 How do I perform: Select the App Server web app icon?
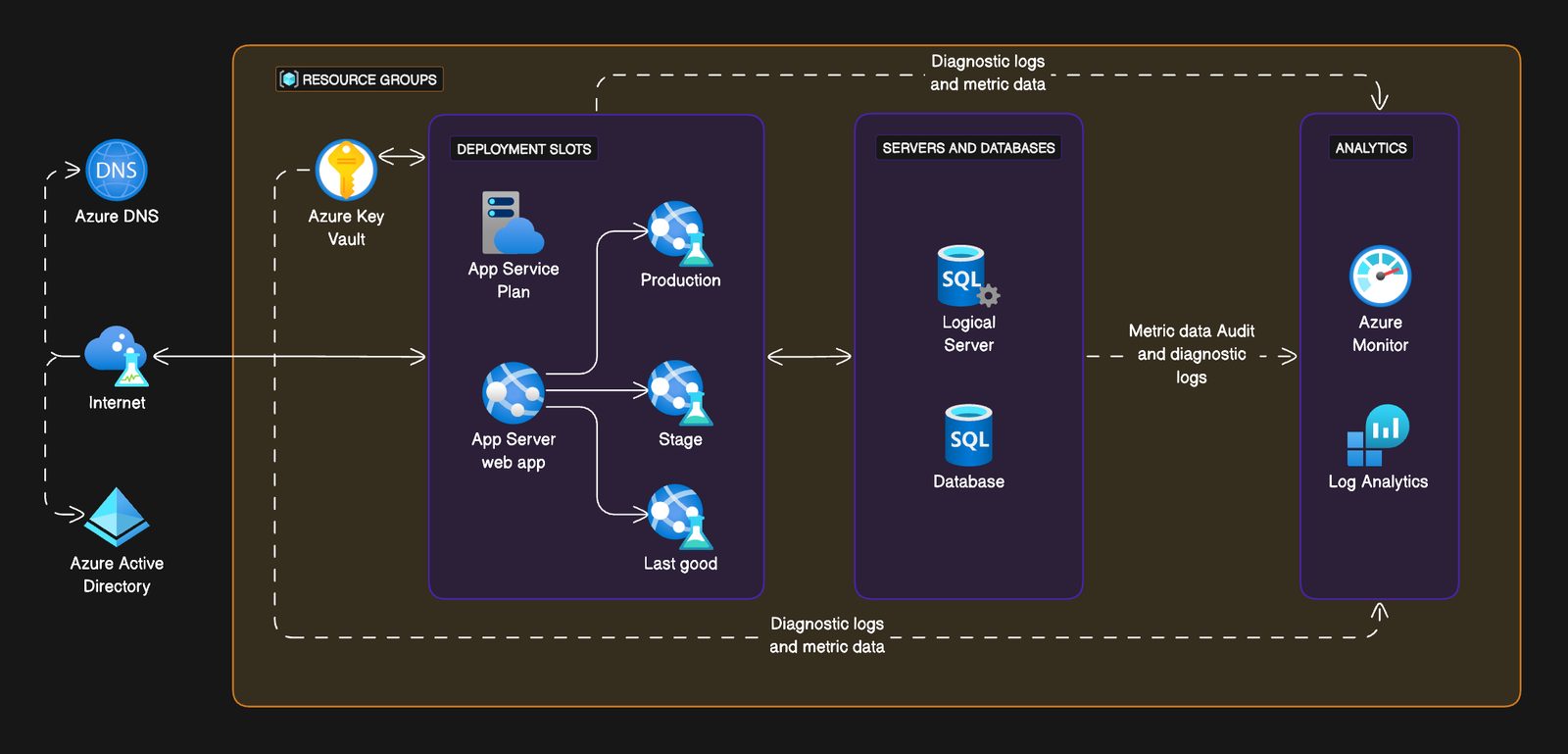coord(513,393)
